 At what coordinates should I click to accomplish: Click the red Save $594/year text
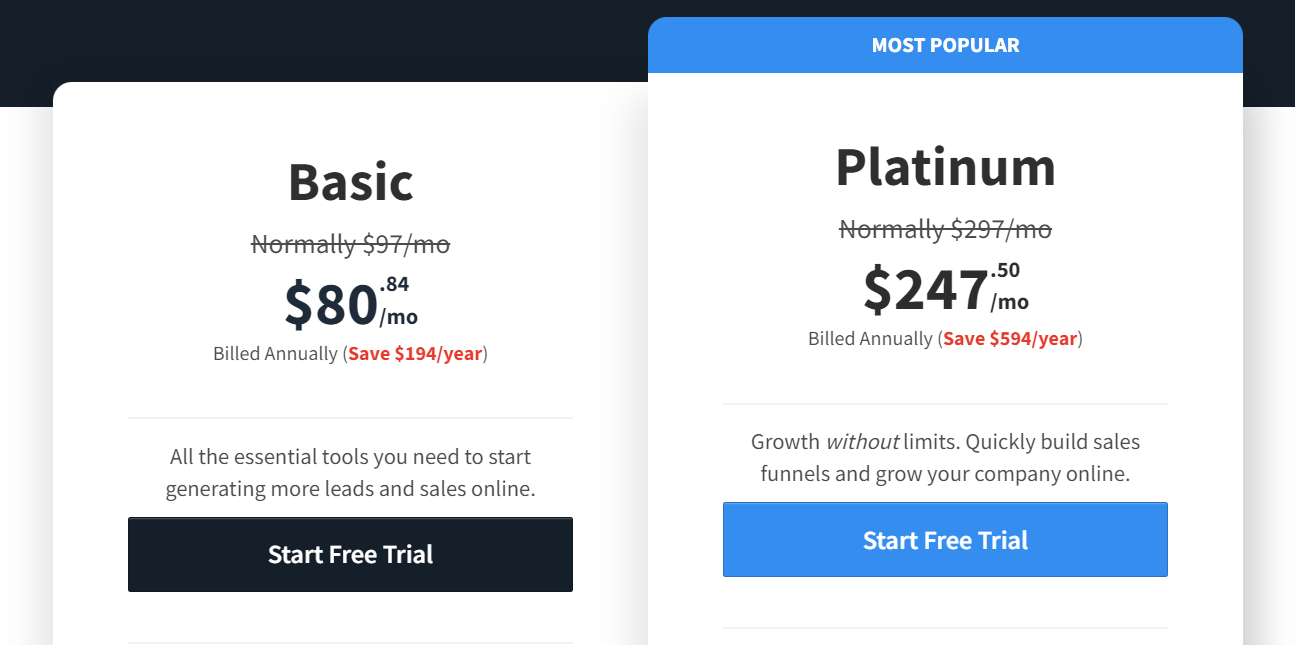[x=1010, y=338]
